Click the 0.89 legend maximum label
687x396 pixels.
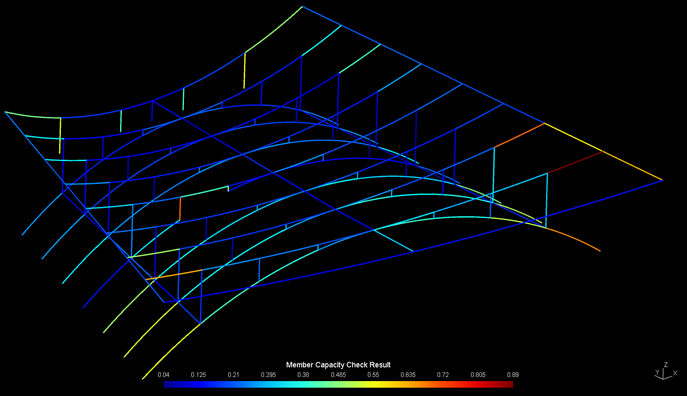[x=513, y=375]
